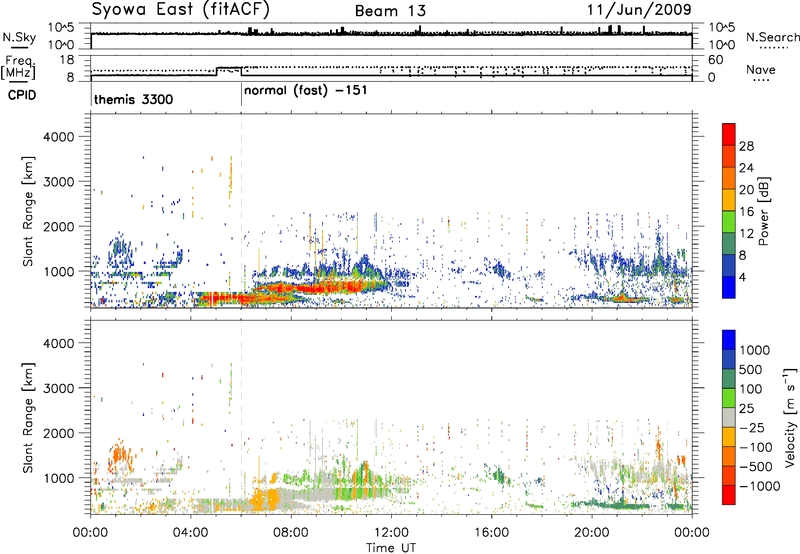Select the "themis 3300" CPID entry

(134, 99)
